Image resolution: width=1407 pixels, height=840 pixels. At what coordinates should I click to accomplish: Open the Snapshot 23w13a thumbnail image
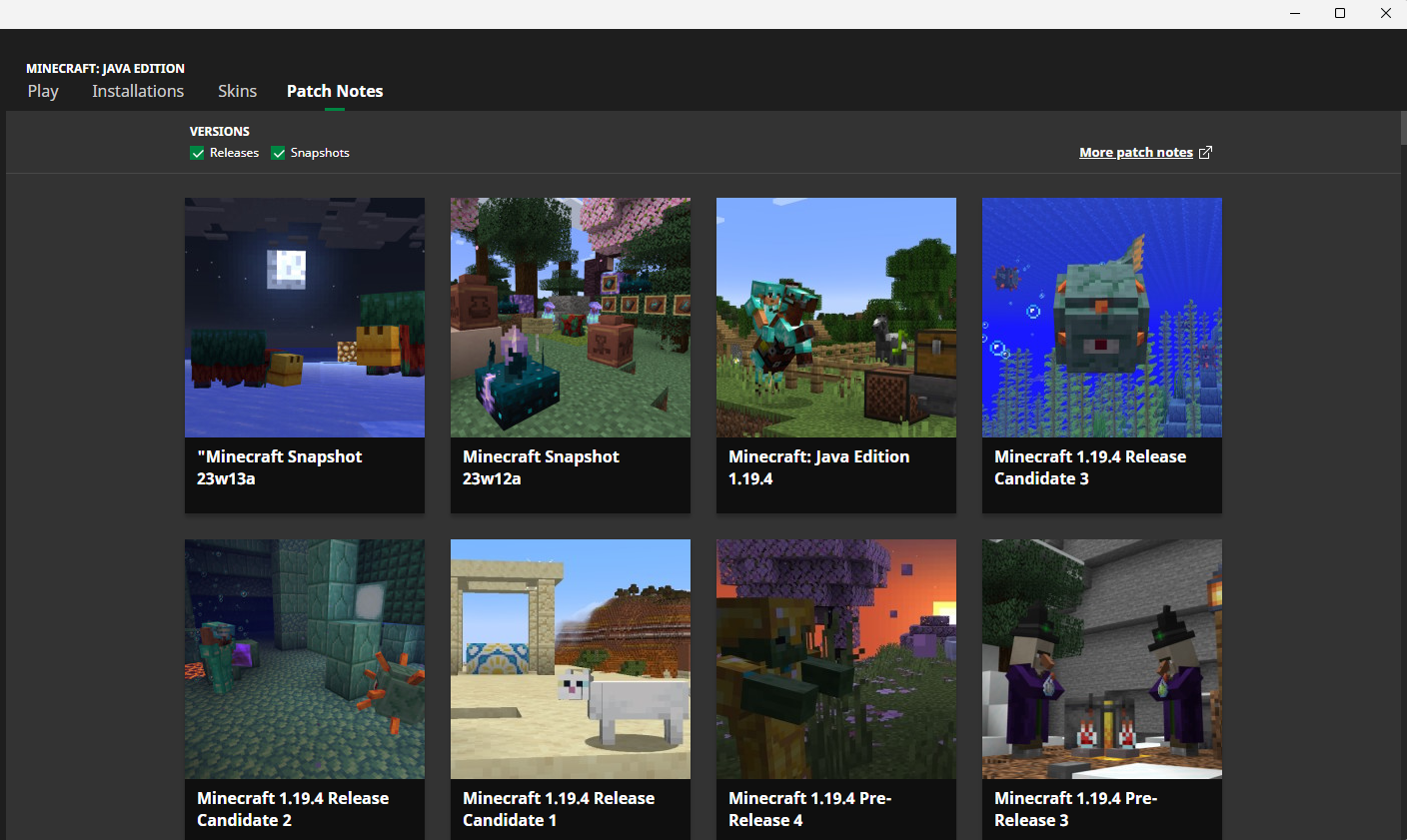click(305, 318)
